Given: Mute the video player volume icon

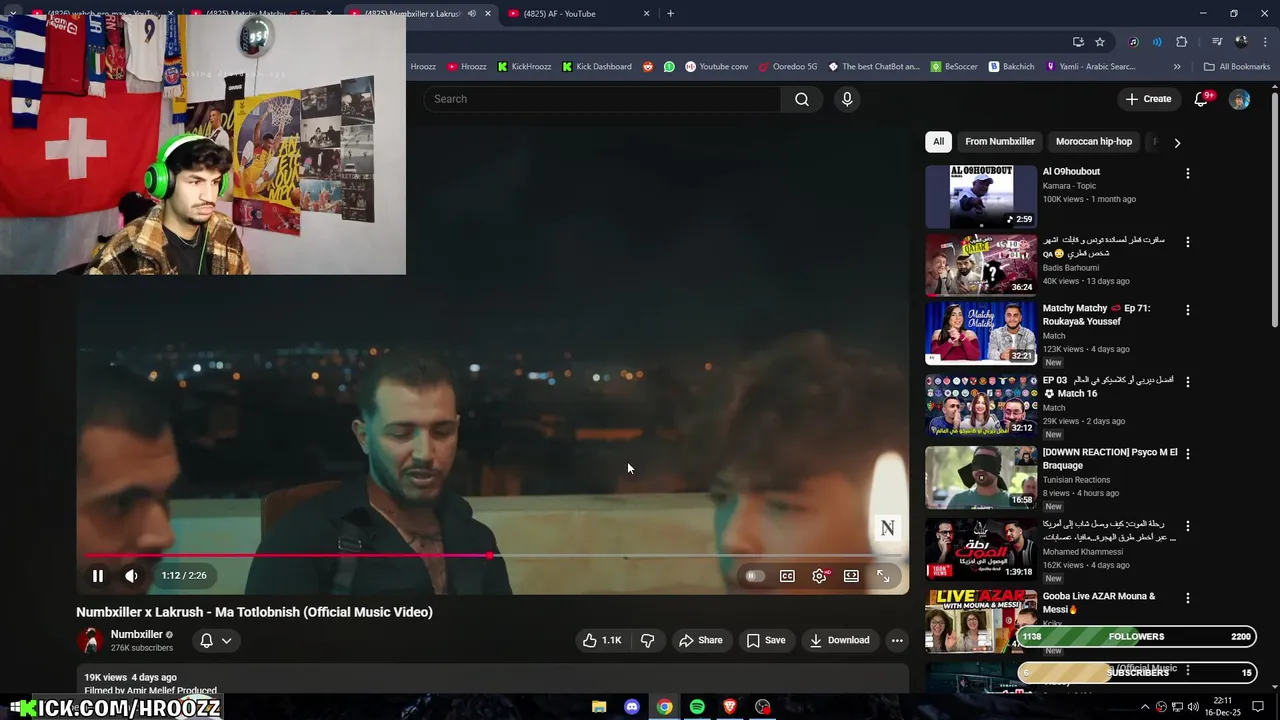Looking at the screenshot, I should point(131,576).
